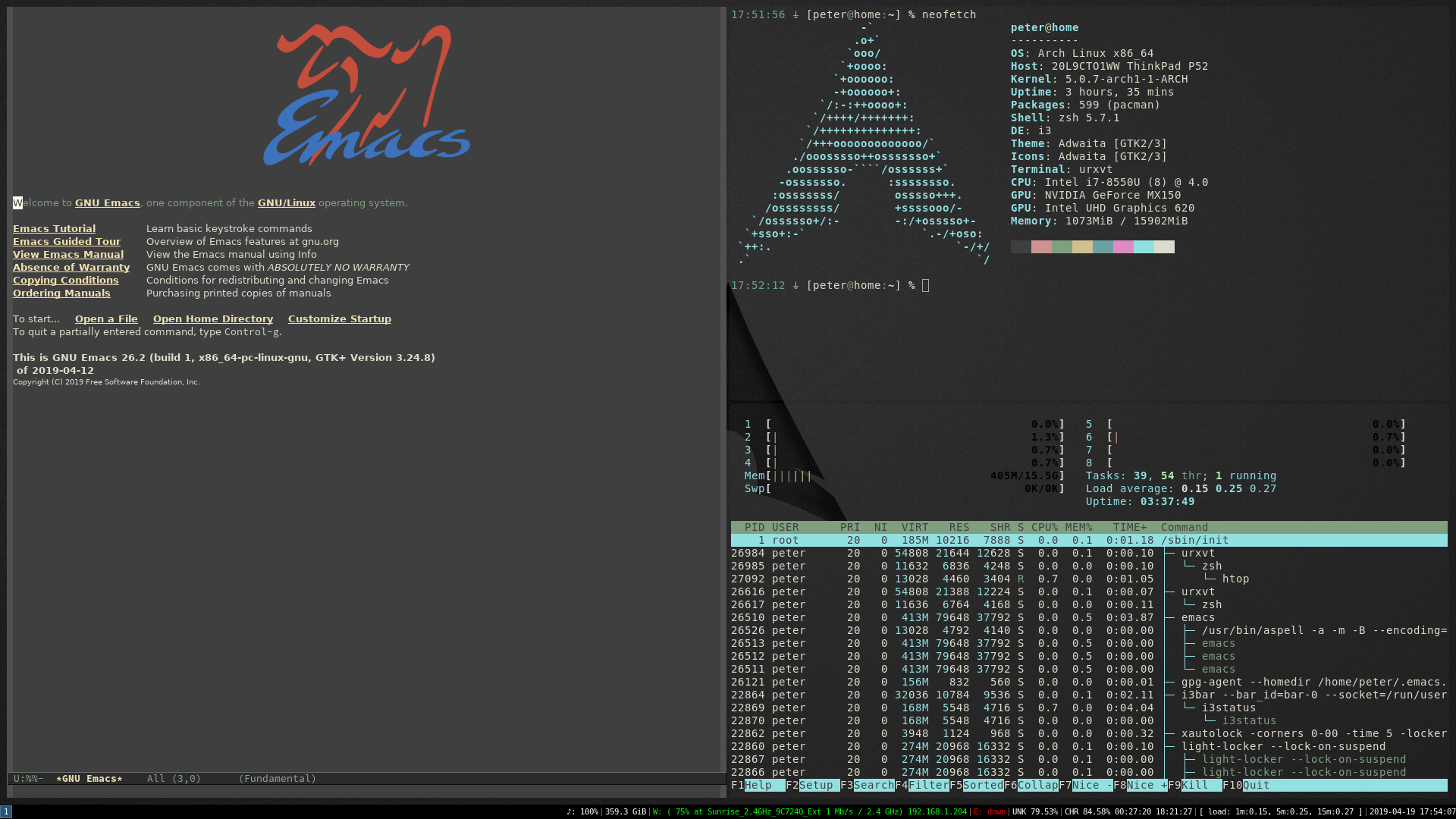Open the Emacs Guided Tour link

click(67, 241)
